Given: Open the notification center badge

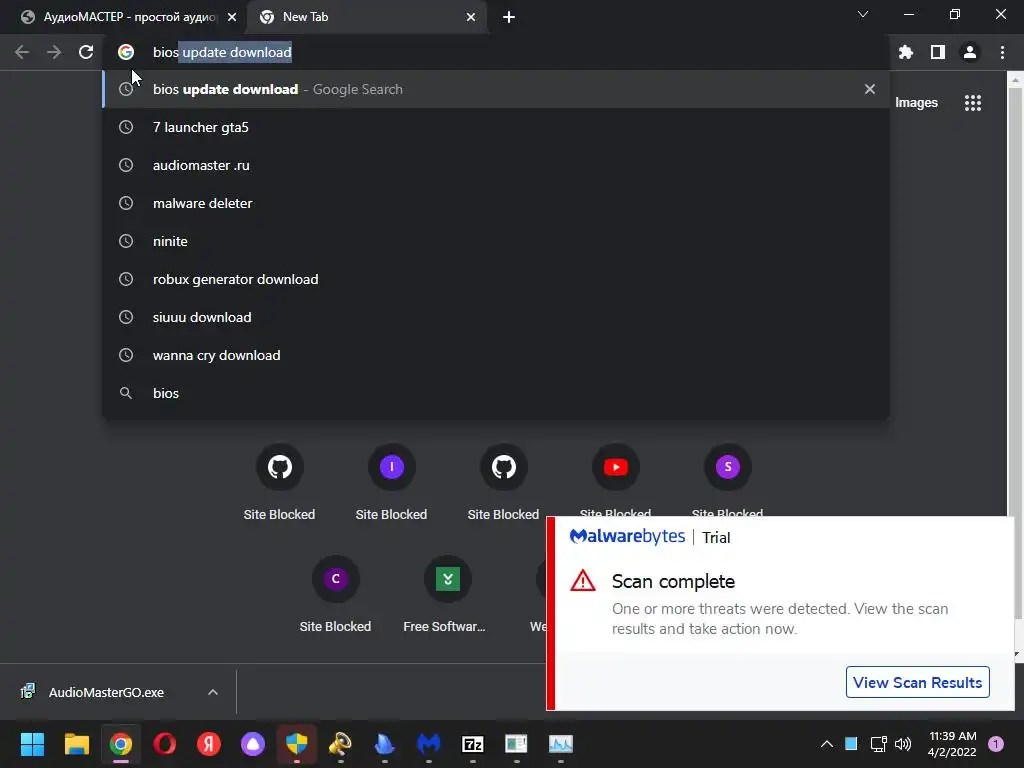Looking at the screenshot, I should (x=996, y=744).
